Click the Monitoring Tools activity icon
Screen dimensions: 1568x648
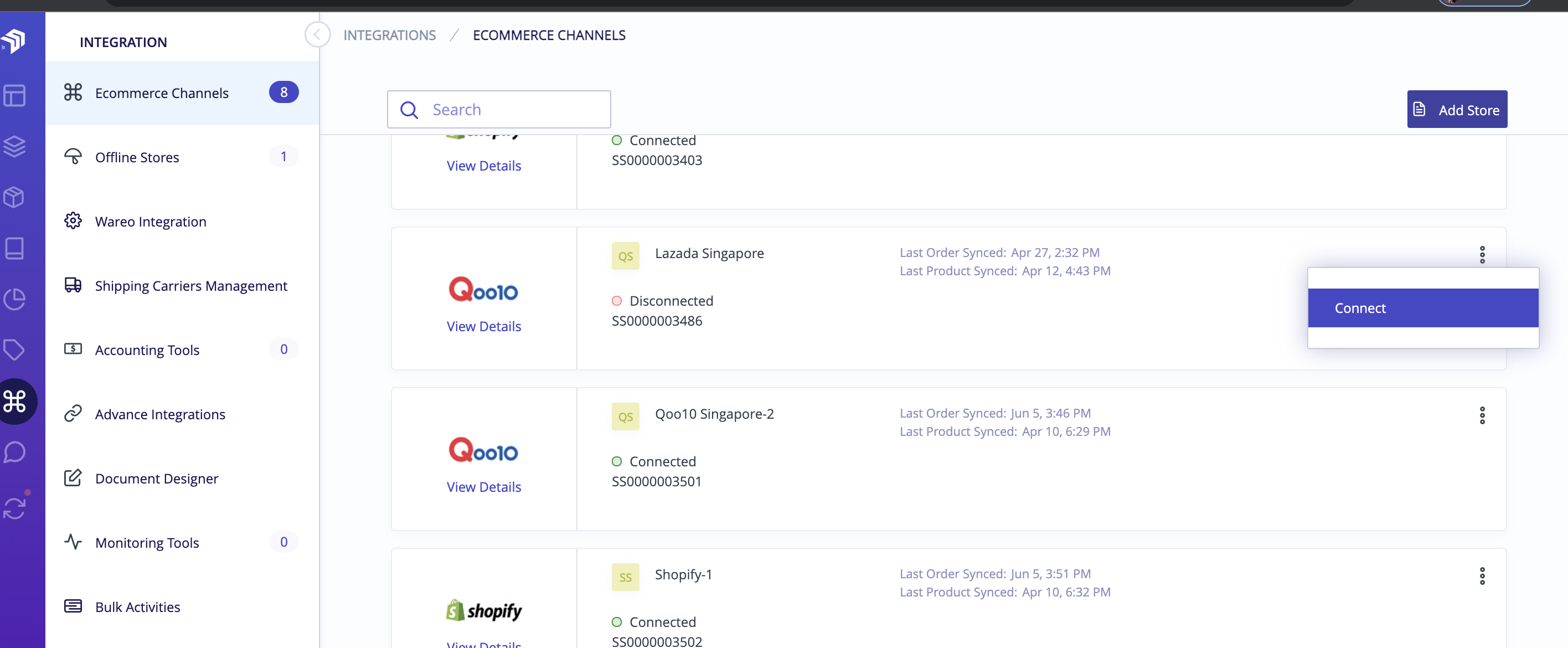73,542
